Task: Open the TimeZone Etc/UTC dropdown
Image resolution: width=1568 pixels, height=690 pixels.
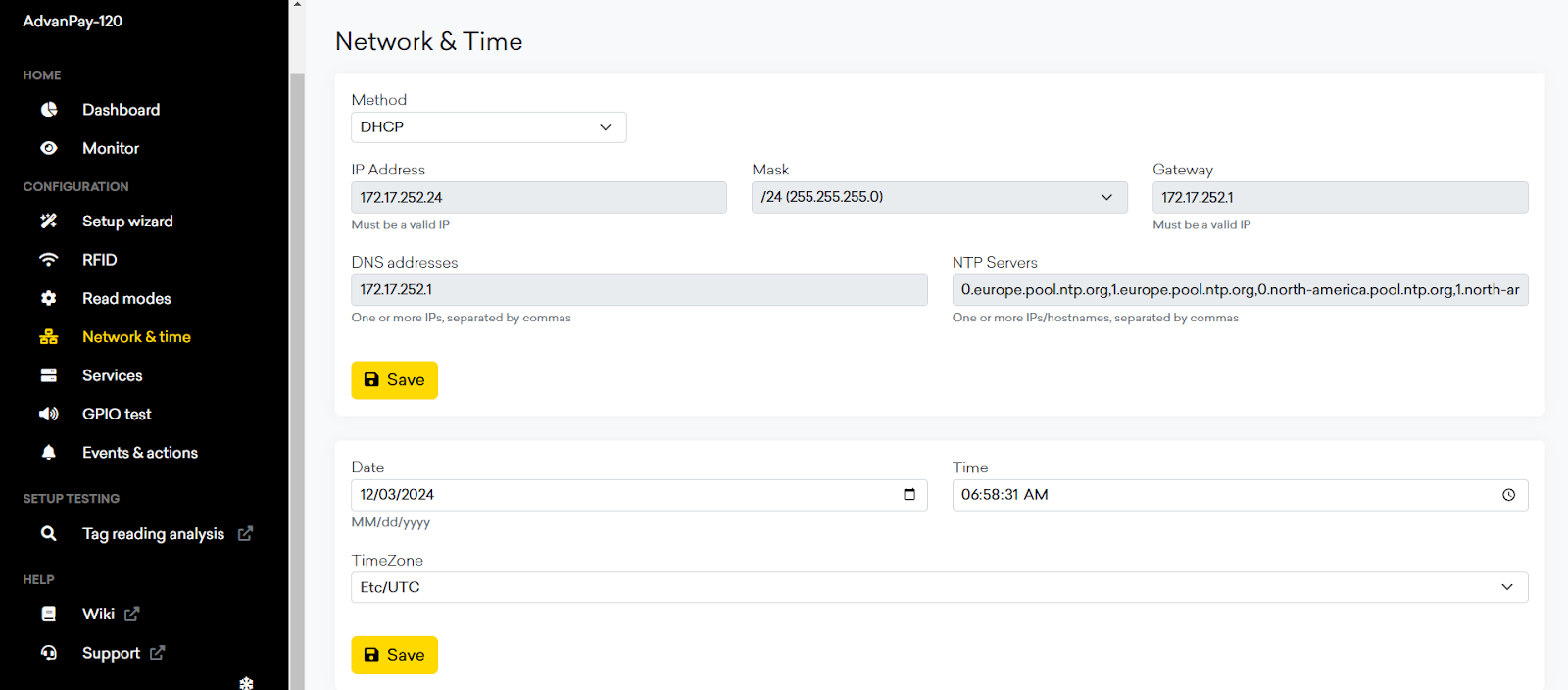Action: click(x=939, y=587)
